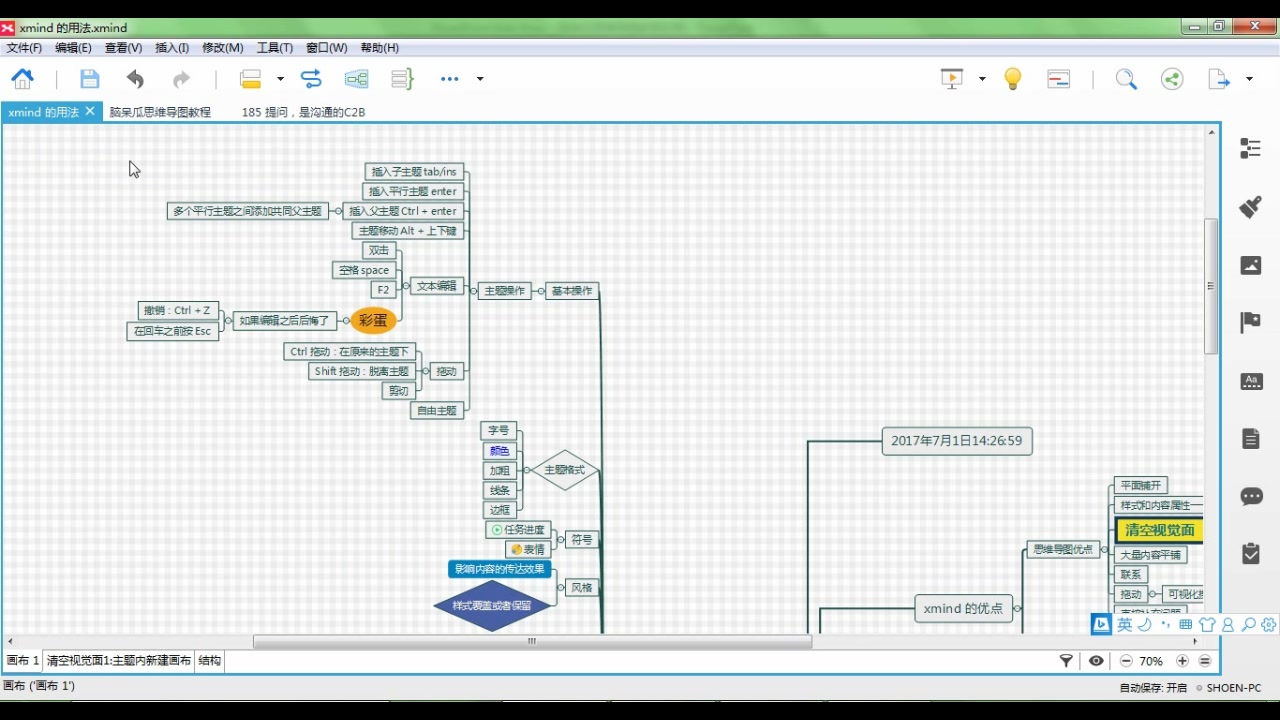Click the horizontal scrollbar thumb
The height and width of the screenshot is (720, 1280).
(x=532, y=642)
